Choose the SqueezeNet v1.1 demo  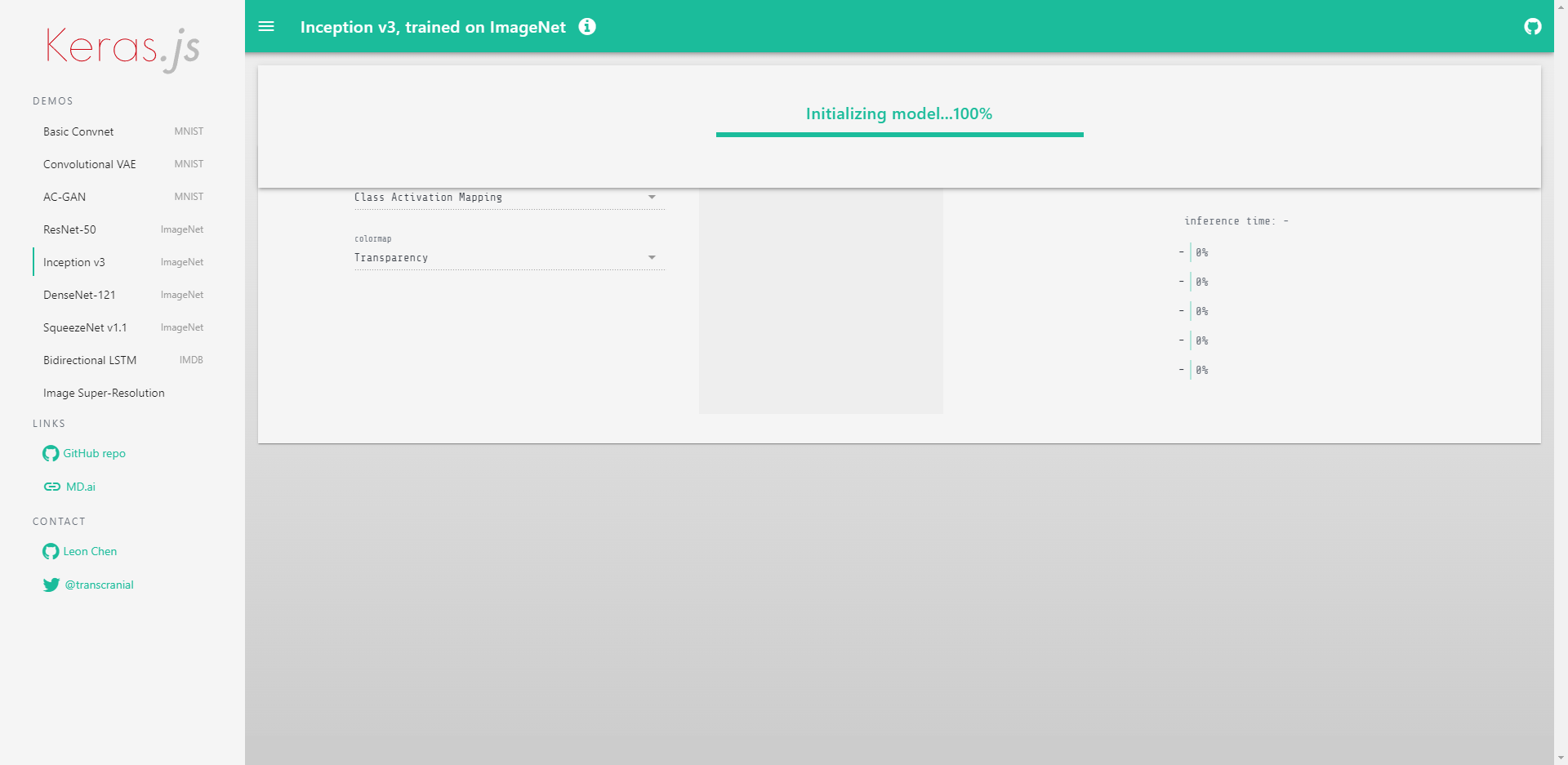pyautogui.click(x=122, y=327)
